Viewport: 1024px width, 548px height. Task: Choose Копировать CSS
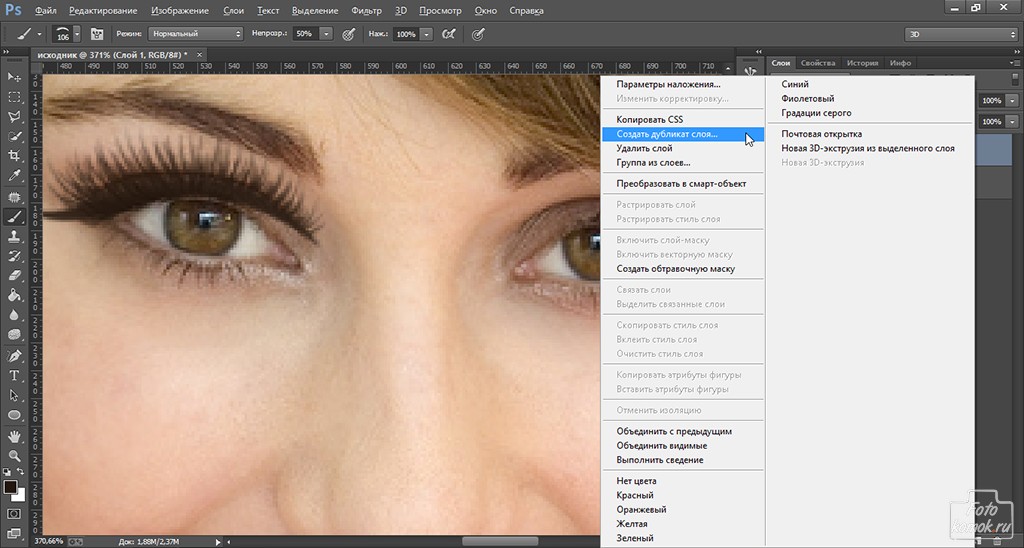point(682,120)
